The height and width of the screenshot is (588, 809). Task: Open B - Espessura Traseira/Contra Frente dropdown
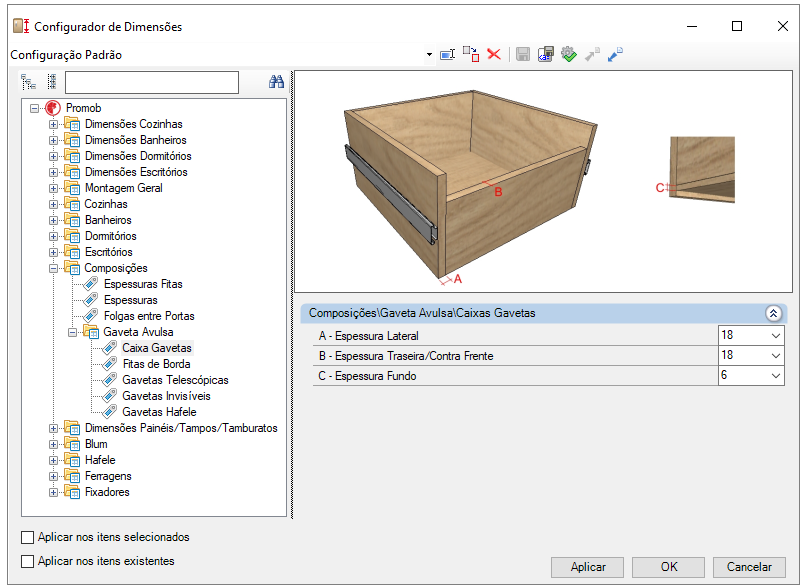[x=775, y=356]
